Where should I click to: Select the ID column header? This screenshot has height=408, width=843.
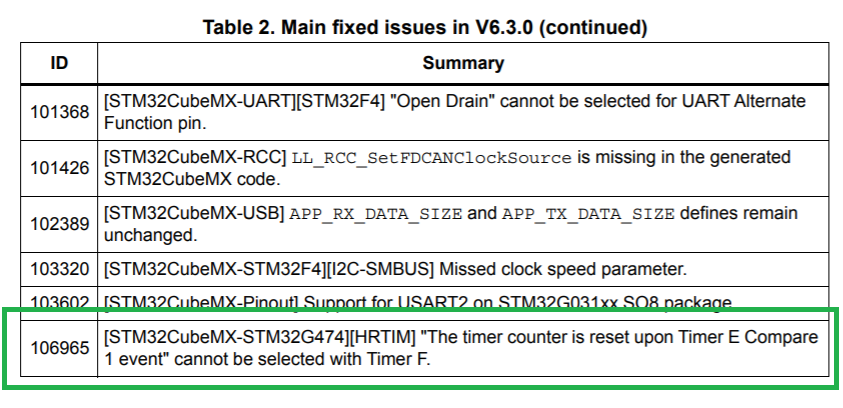(59, 63)
